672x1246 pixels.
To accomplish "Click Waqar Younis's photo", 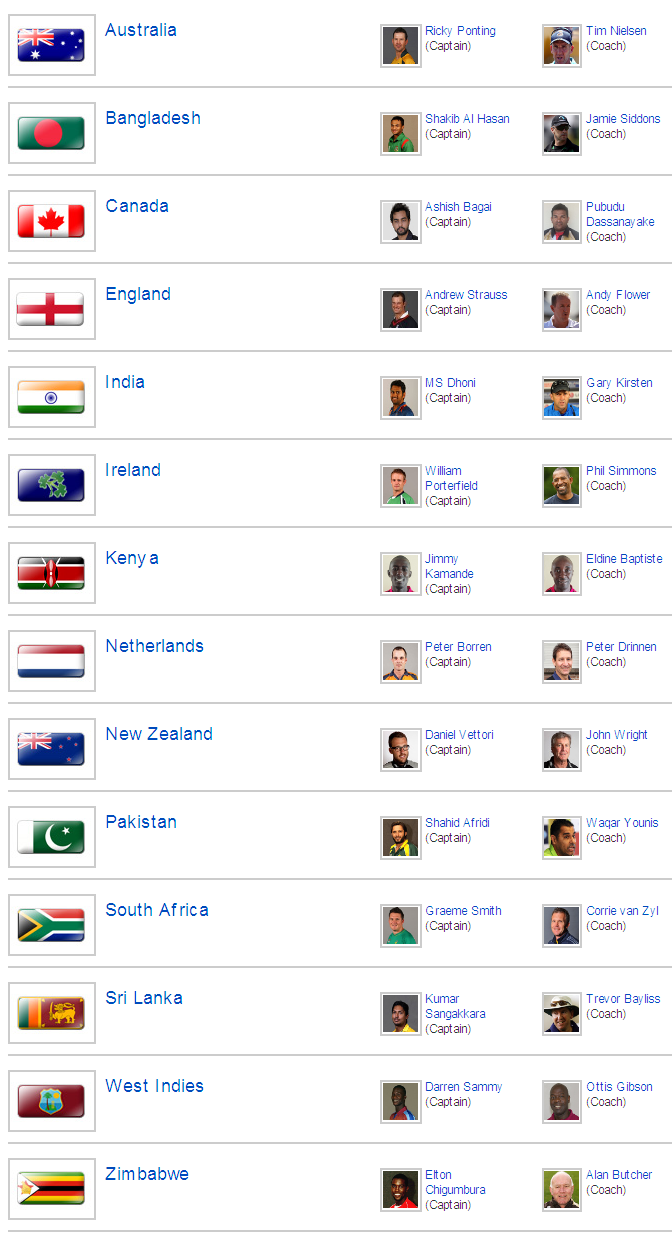I will click(561, 837).
